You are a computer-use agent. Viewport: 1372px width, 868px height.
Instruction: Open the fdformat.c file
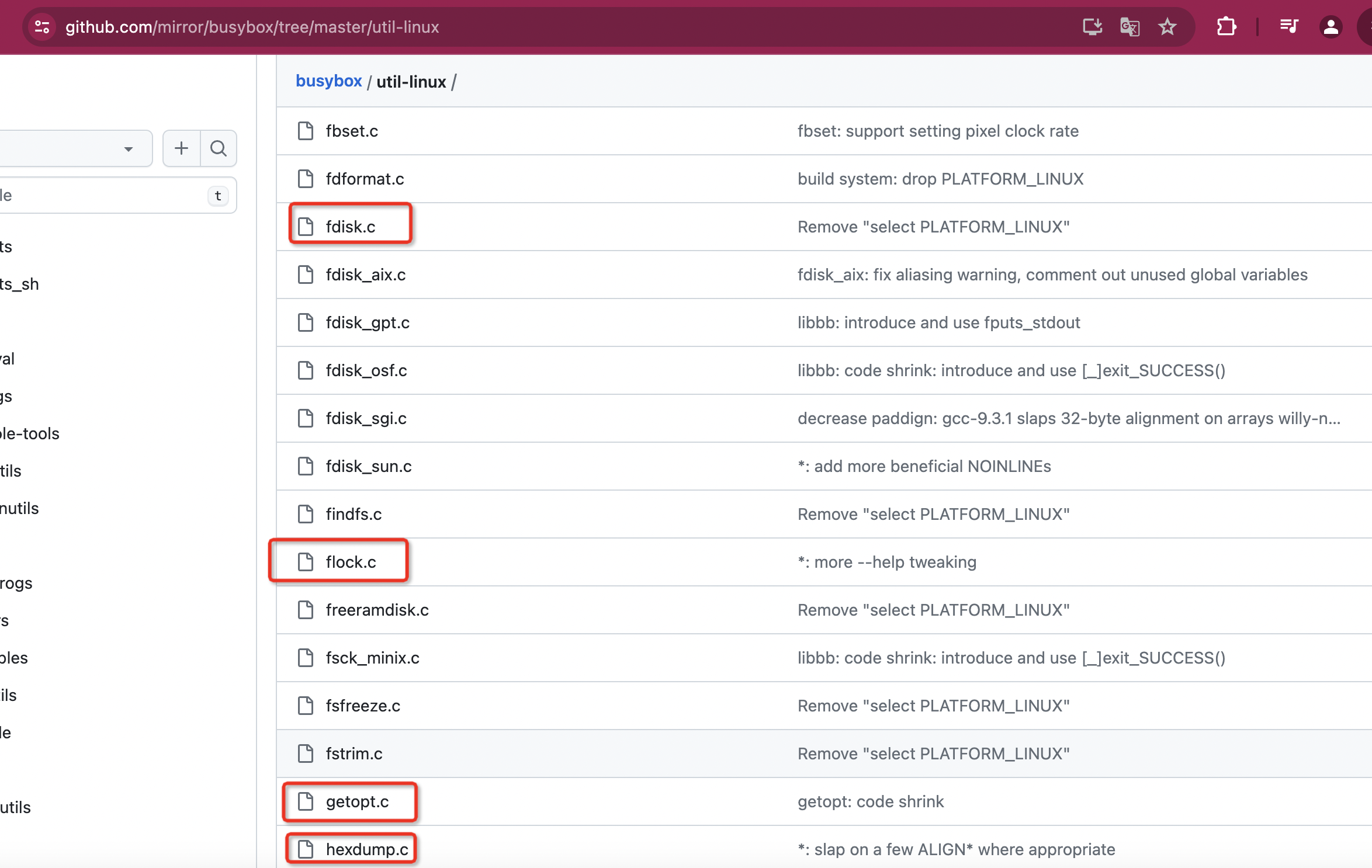[x=365, y=179]
